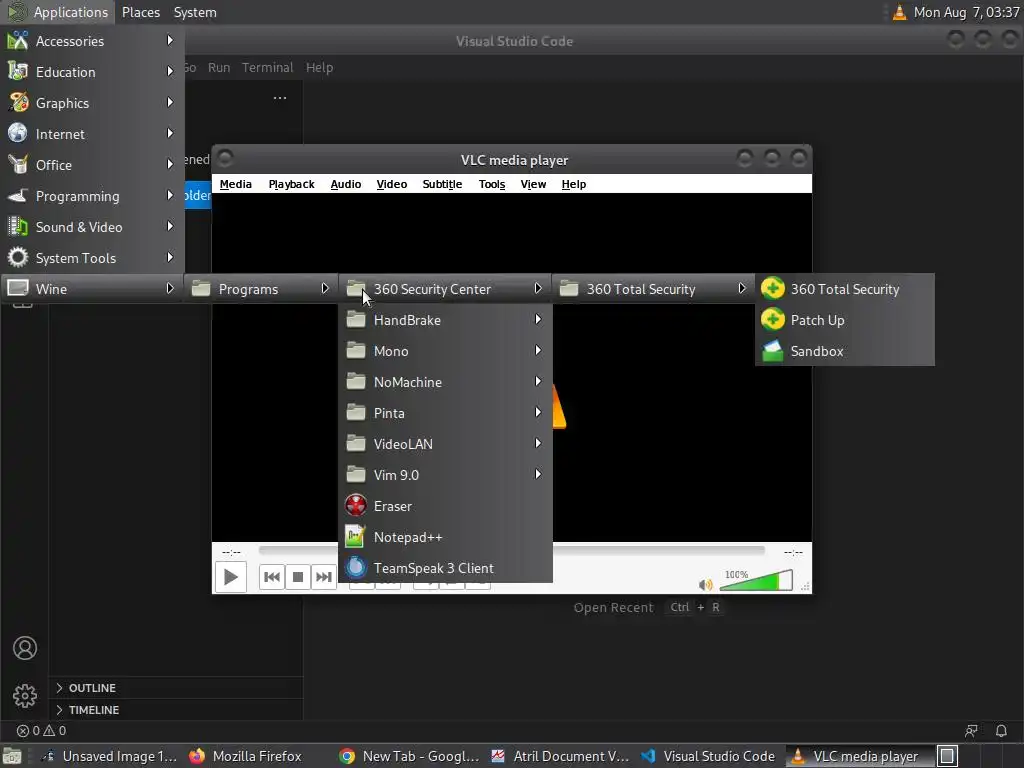Image resolution: width=1024 pixels, height=768 pixels.
Task: Open VLC View menu
Action: [x=533, y=184]
